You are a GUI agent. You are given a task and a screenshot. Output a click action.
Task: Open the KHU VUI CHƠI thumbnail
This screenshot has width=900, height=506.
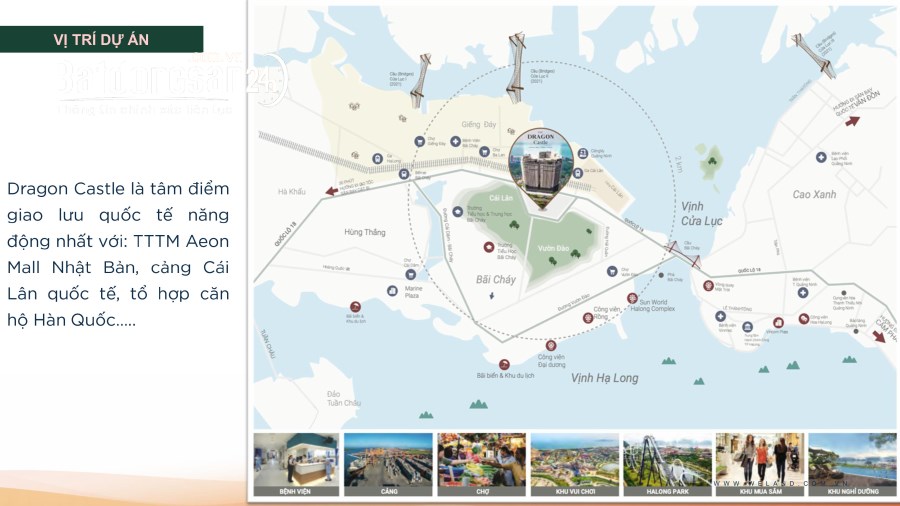coord(575,464)
